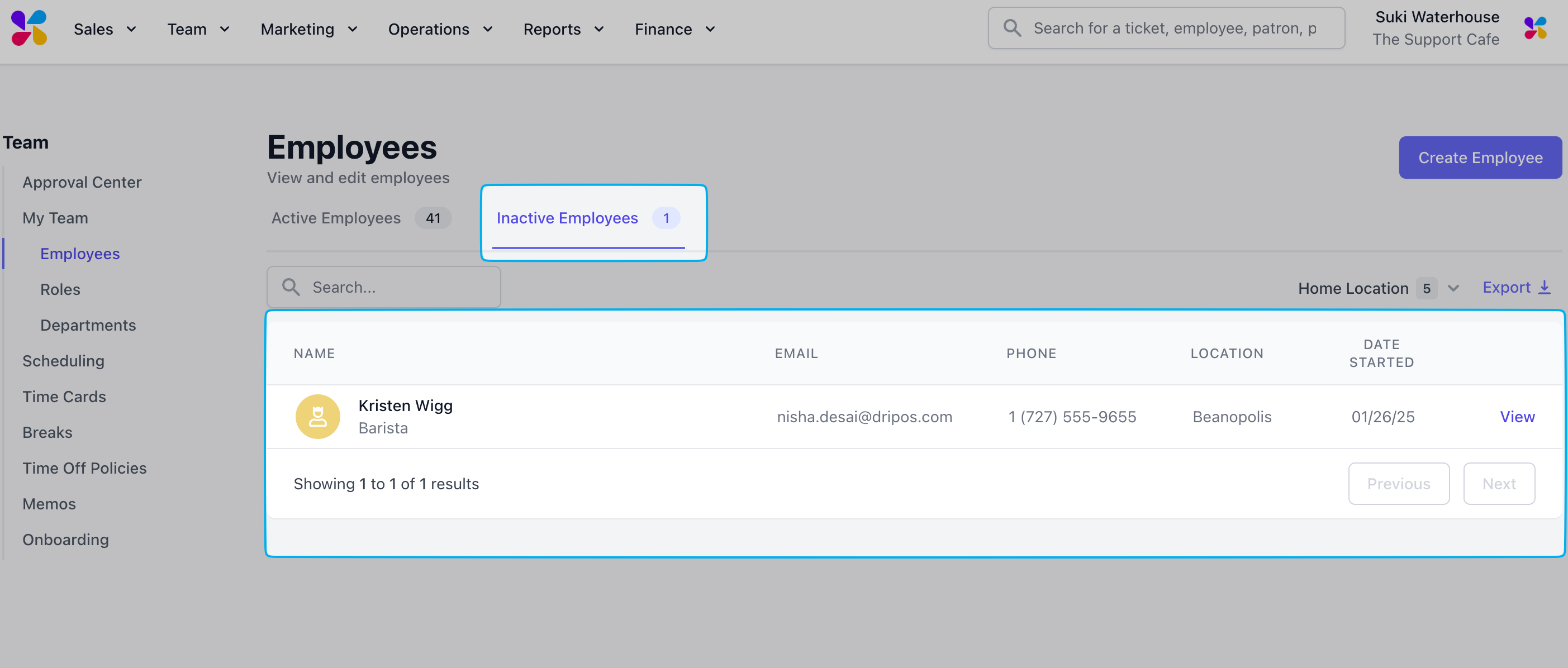This screenshot has height=668, width=1568.
Task: Click the PHONE column header
Action: [1031, 354]
